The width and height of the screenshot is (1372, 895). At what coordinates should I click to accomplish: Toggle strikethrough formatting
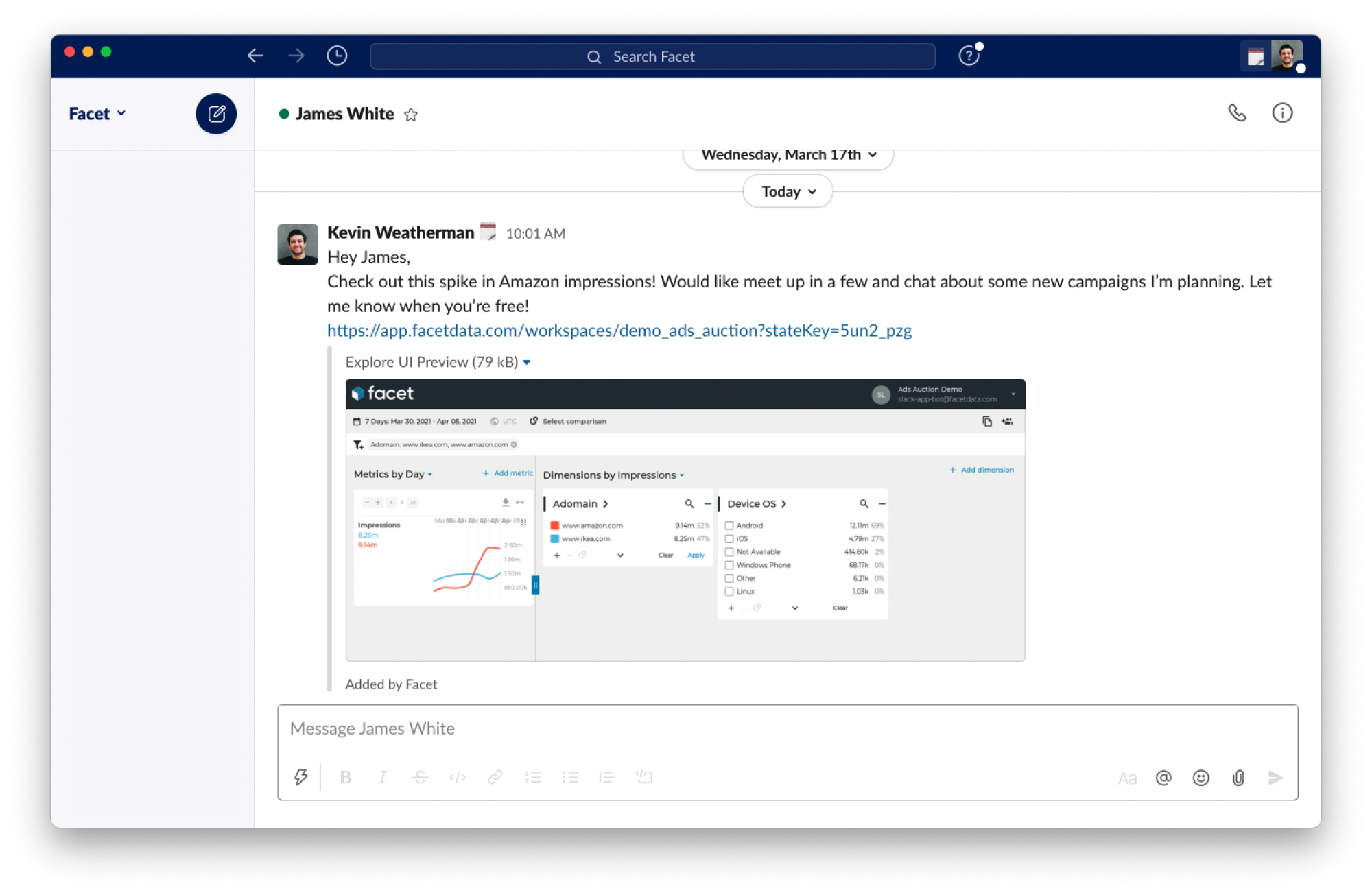click(420, 777)
